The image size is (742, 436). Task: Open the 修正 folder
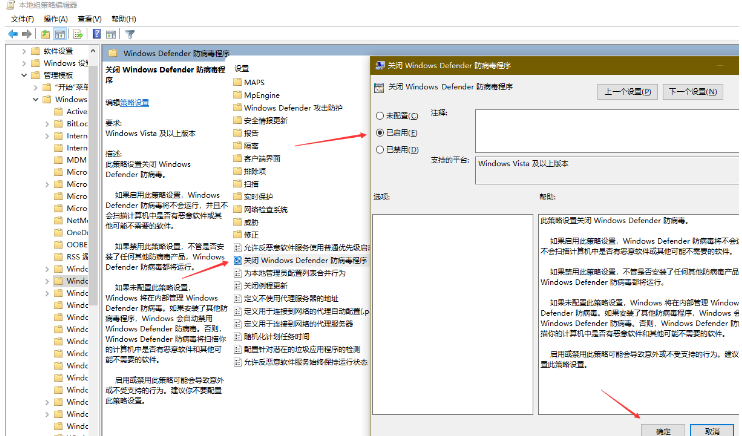[246, 235]
